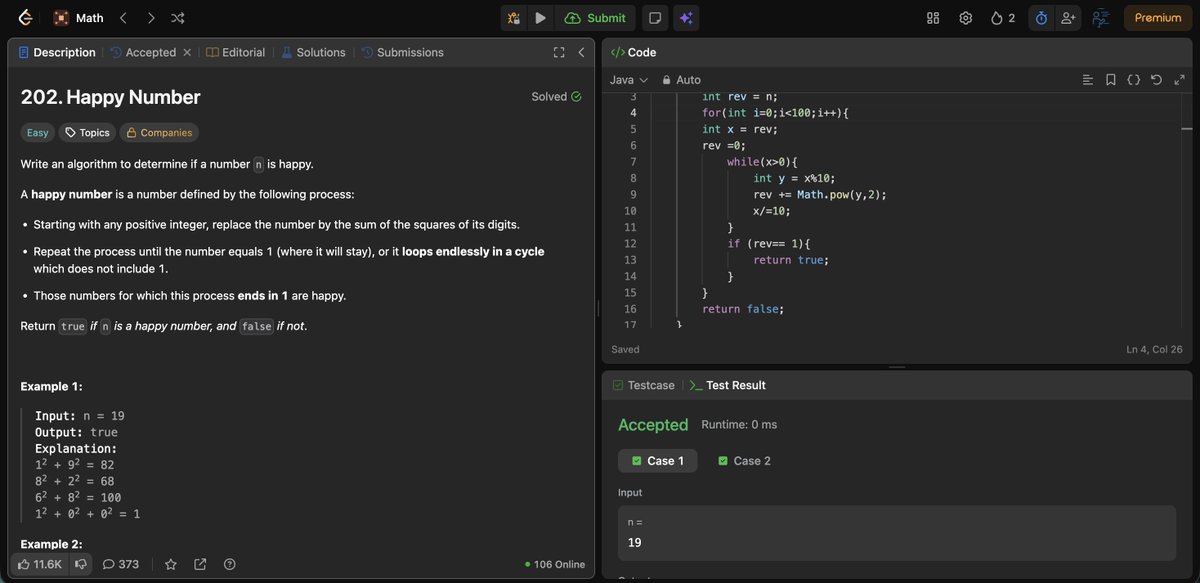Screen dimensions: 1200x583
Task: Click the Premium button
Action: tap(1158, 18)
